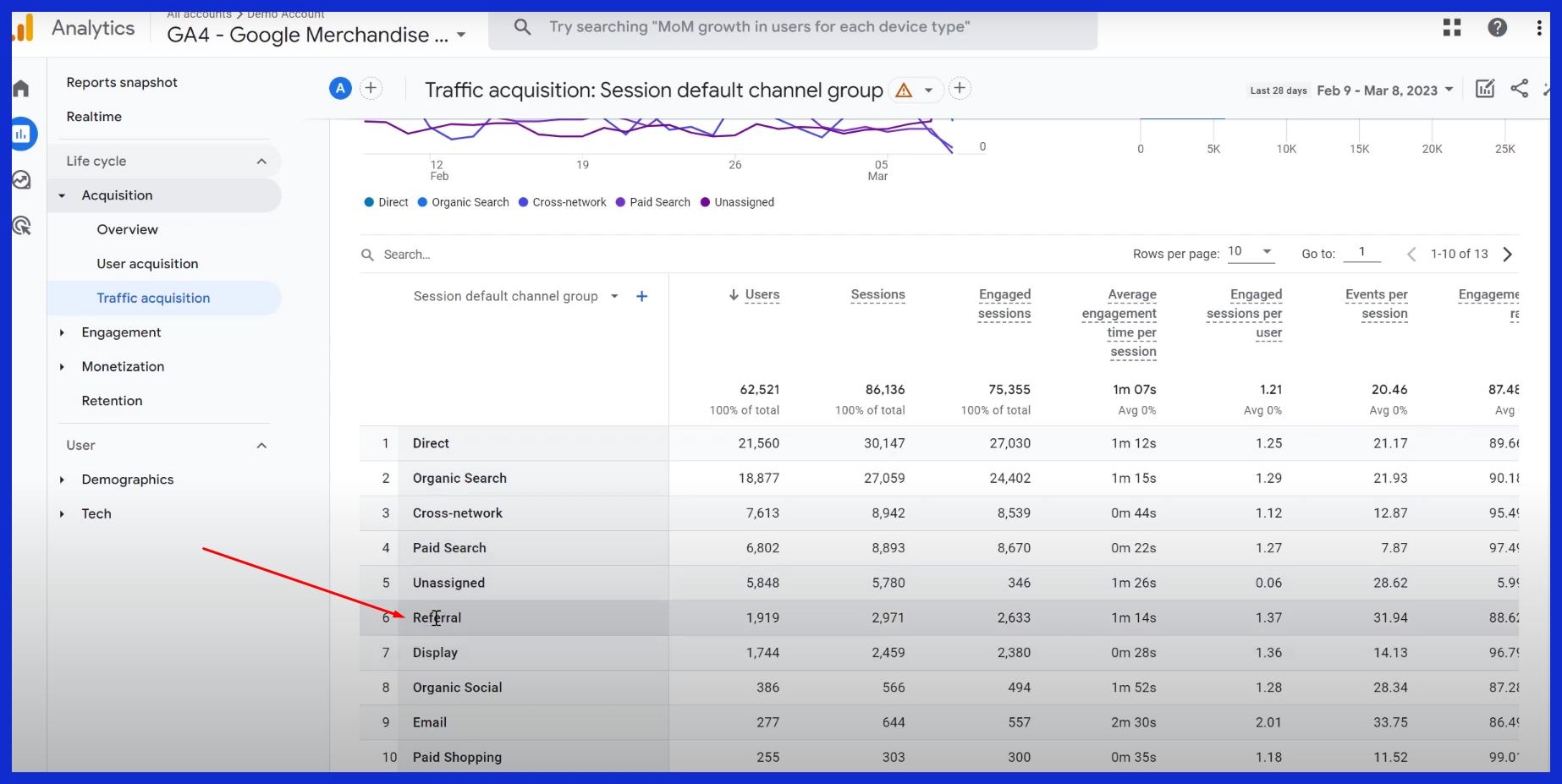Sort table by Sessions column

(x=877, y=294)
